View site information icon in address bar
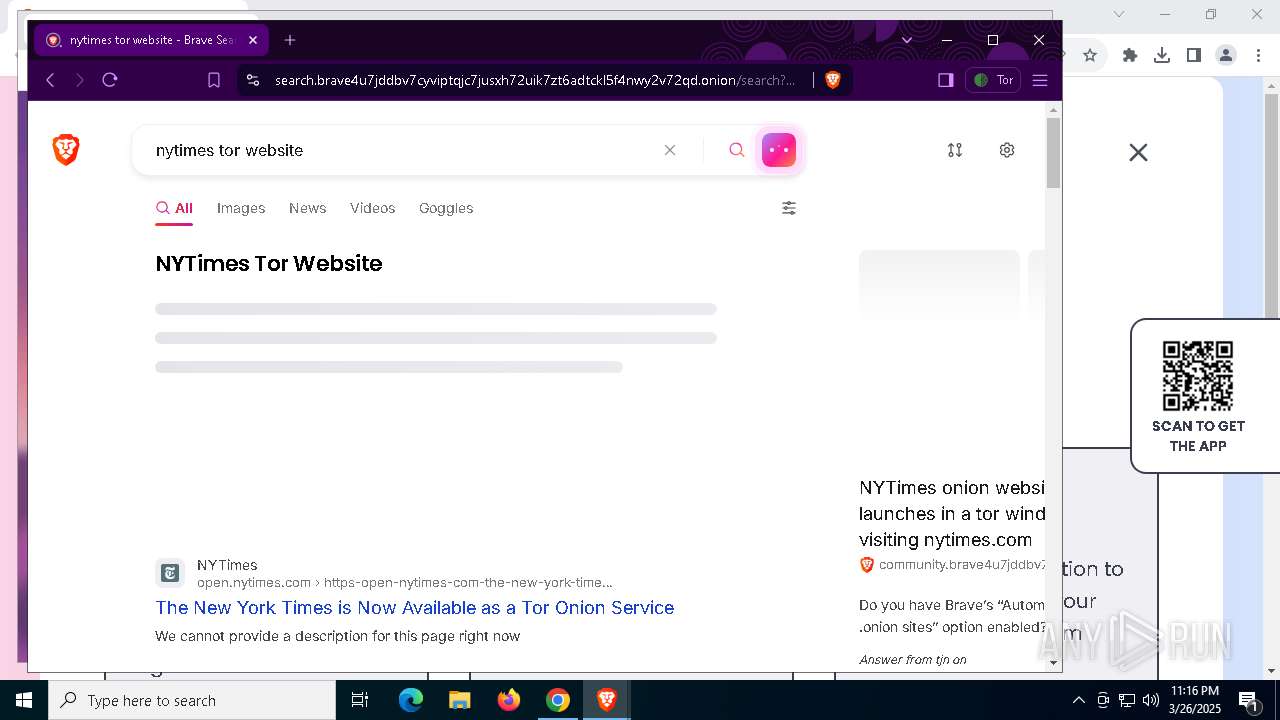The width and height of the screenshot is (1280, 720). point(253,80)
